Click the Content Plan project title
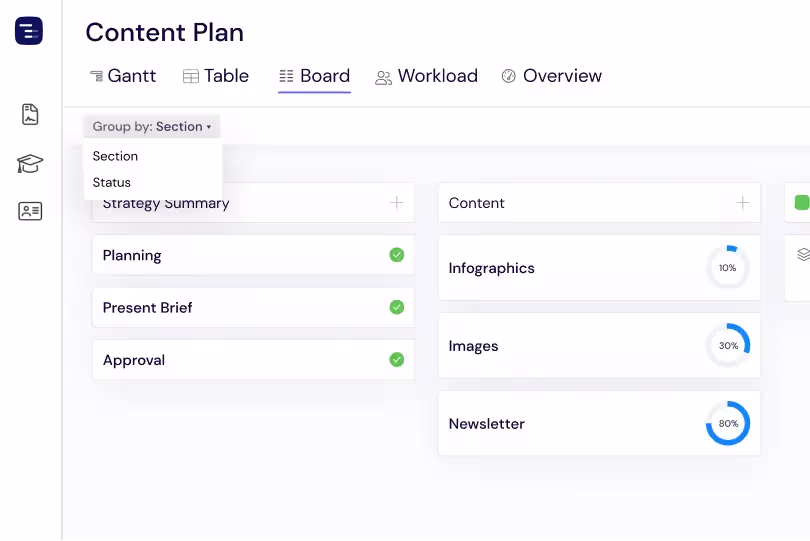Image resolution: width=810 pixels, height=541 pixels. 164,33
